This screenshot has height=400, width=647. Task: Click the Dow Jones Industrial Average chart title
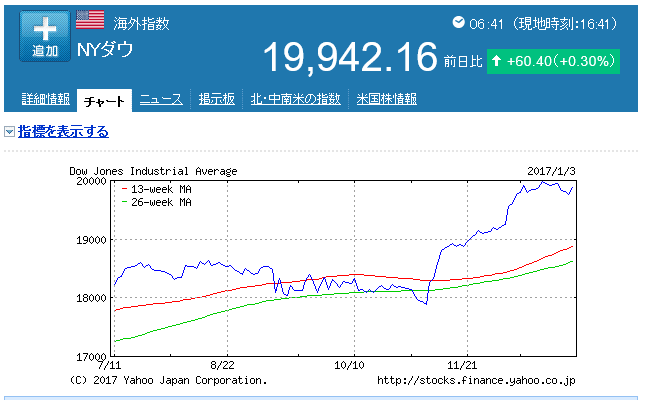[153, 171]
